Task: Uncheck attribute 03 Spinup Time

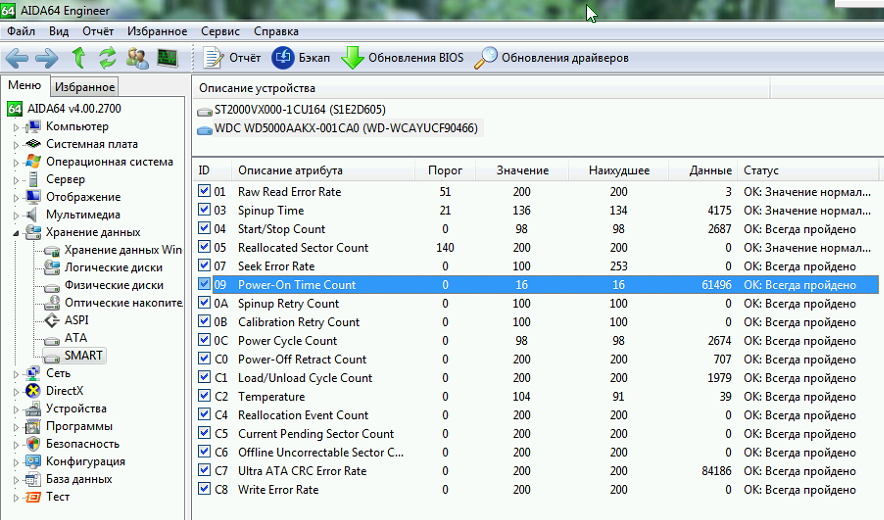Action: click(x=204, y=210)
